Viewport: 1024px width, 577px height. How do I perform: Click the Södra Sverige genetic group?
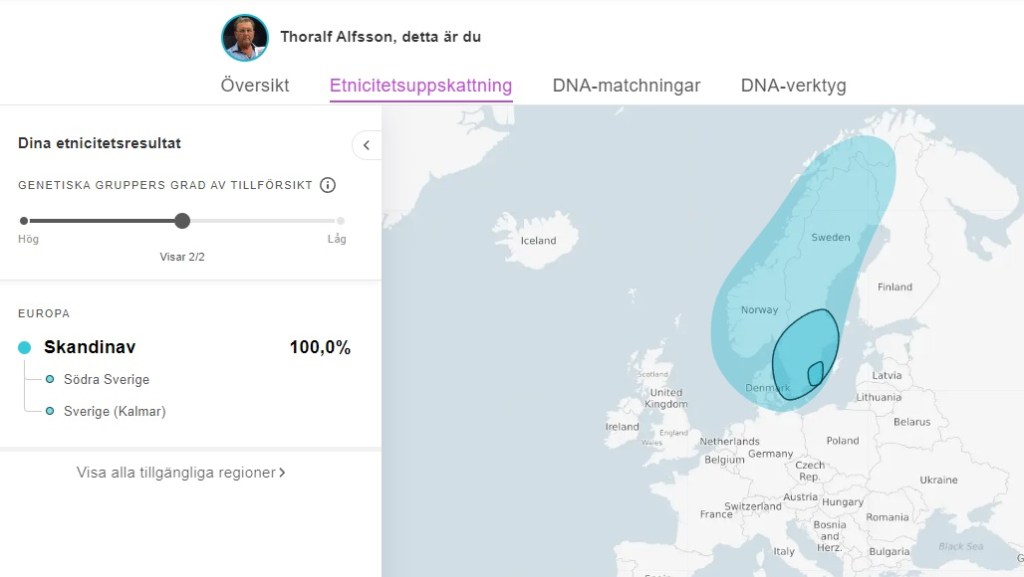106,380
